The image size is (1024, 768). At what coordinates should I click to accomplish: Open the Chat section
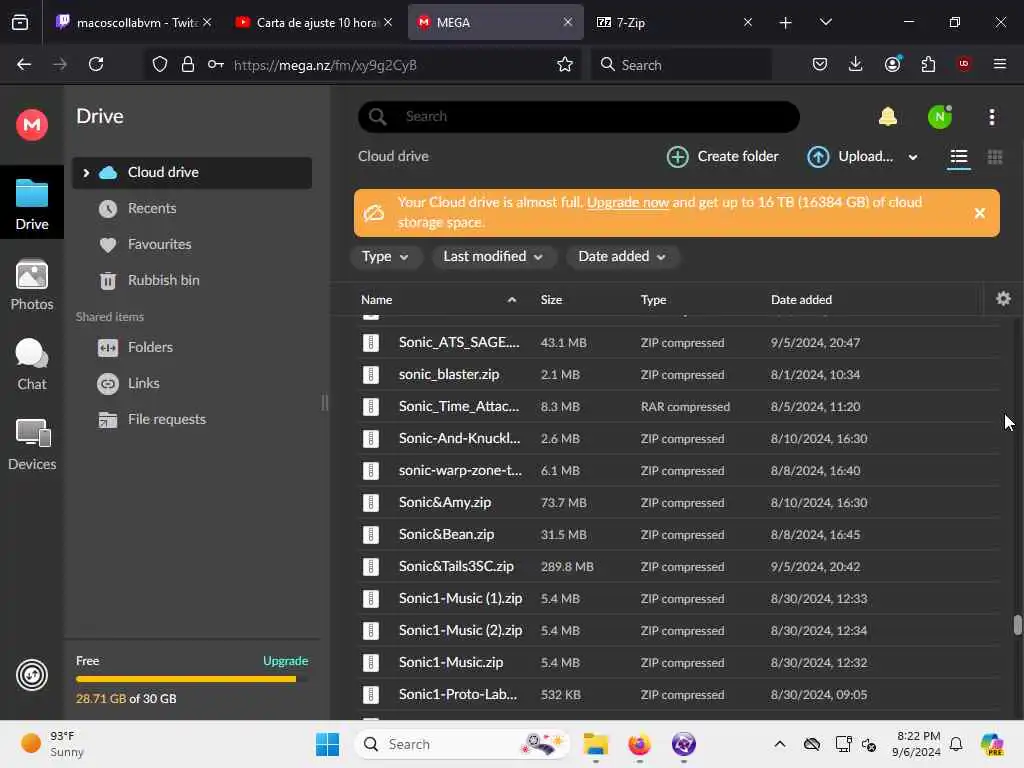(x=31, y=364)
